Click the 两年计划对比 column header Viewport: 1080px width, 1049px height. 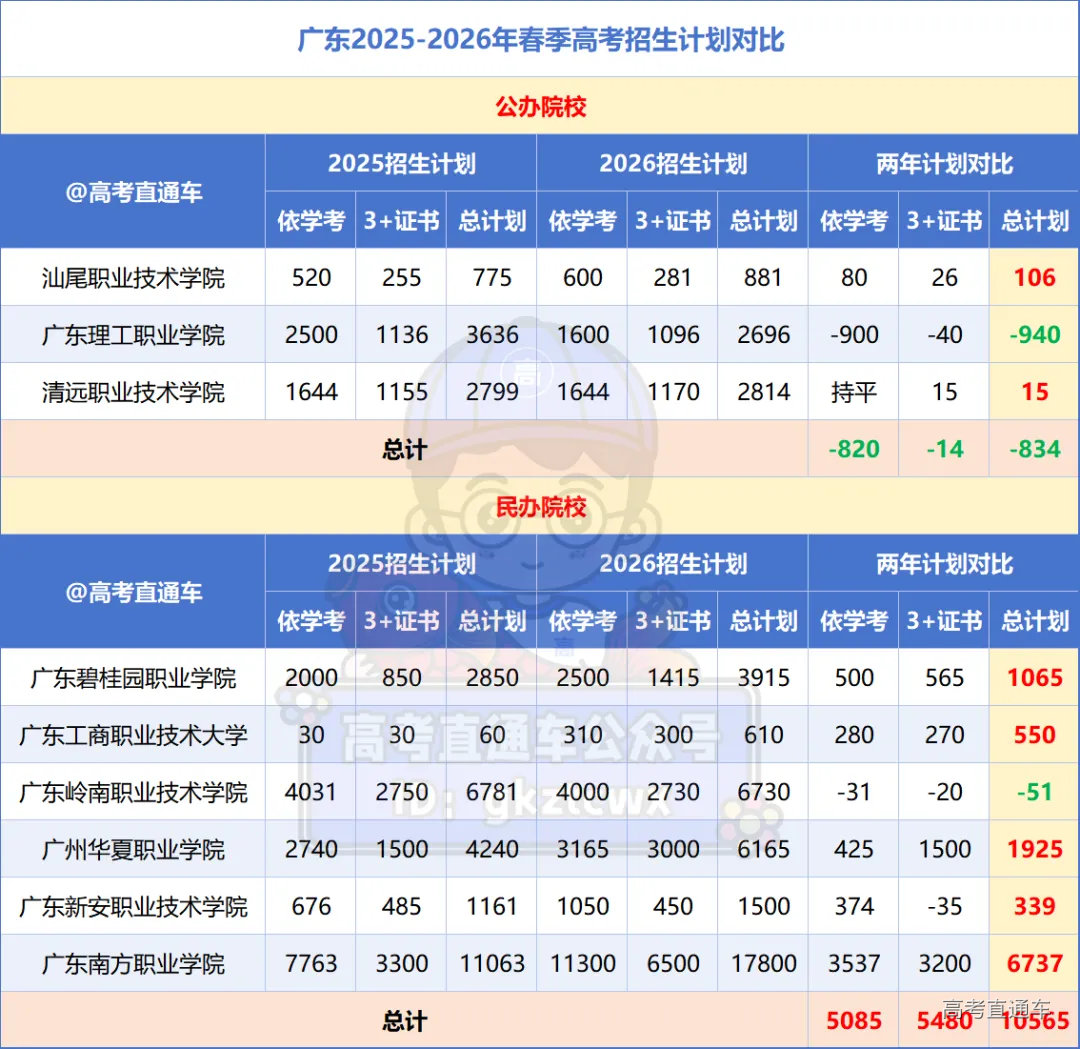pos(943,164)
